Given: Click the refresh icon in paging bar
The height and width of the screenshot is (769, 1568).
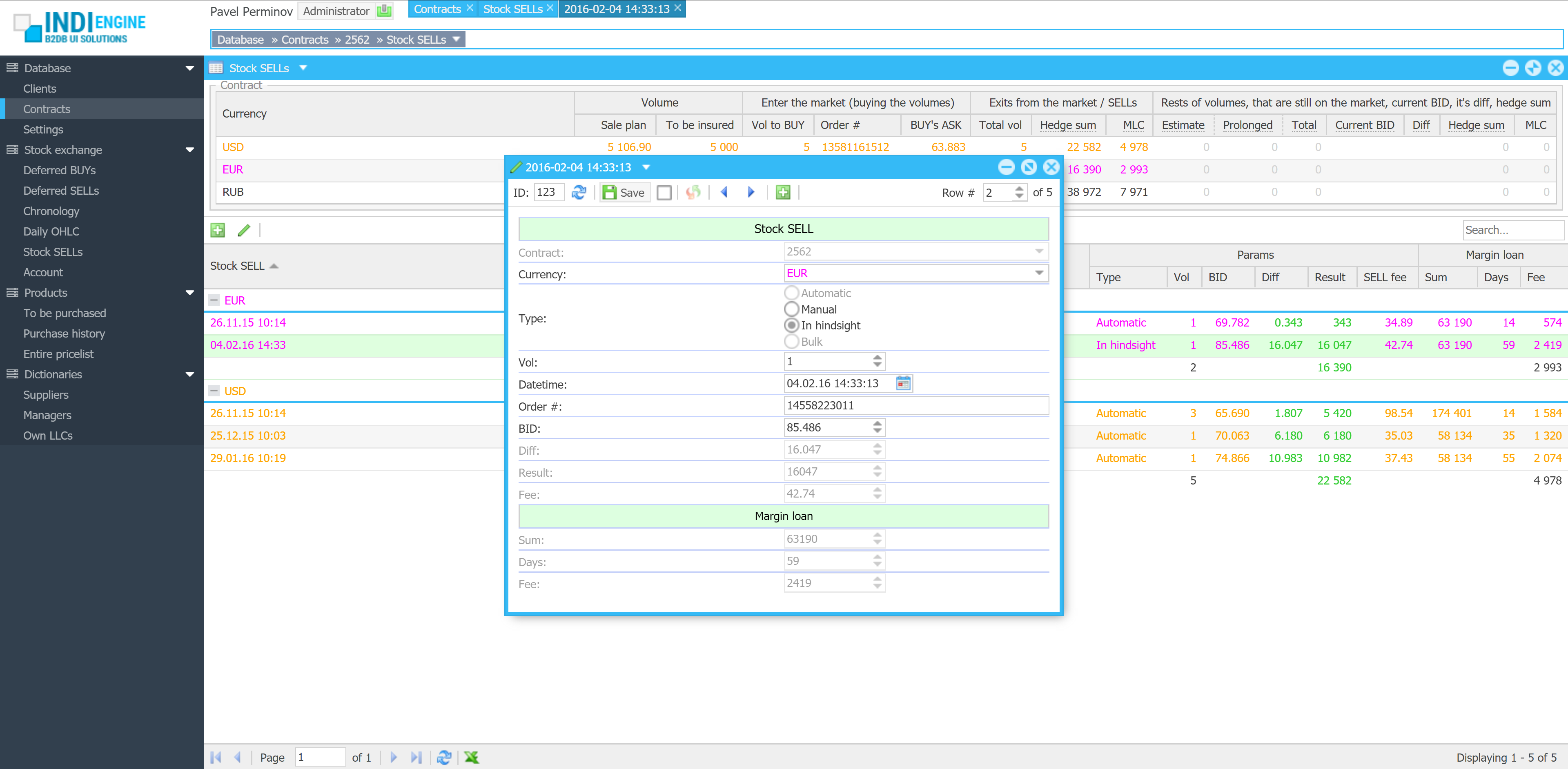Looking at the screenshot, I should (444, 757).
